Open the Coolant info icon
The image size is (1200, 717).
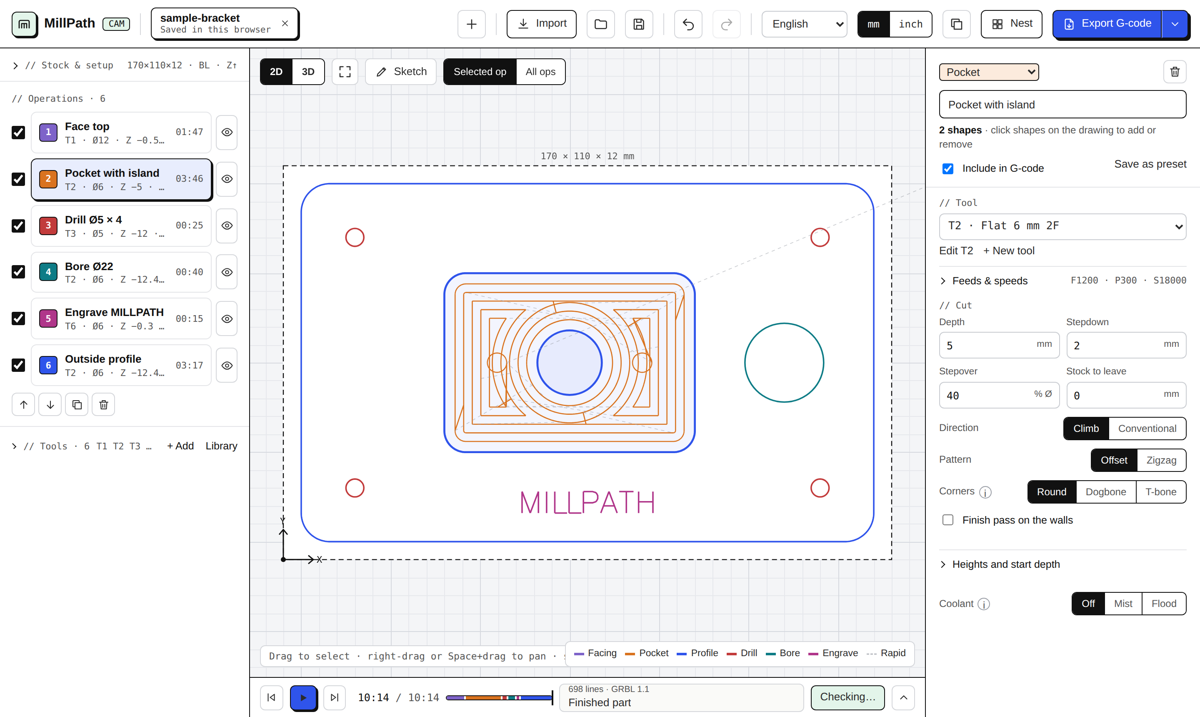[x=984, y=604]
